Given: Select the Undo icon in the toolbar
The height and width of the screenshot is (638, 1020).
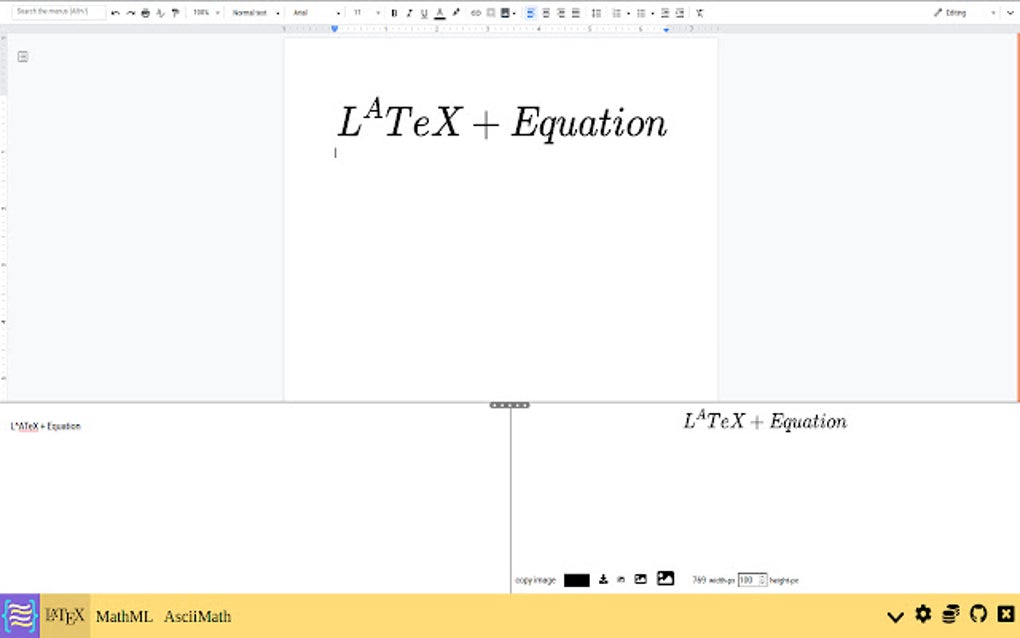Looking at the screenshot, I should 114,13.
